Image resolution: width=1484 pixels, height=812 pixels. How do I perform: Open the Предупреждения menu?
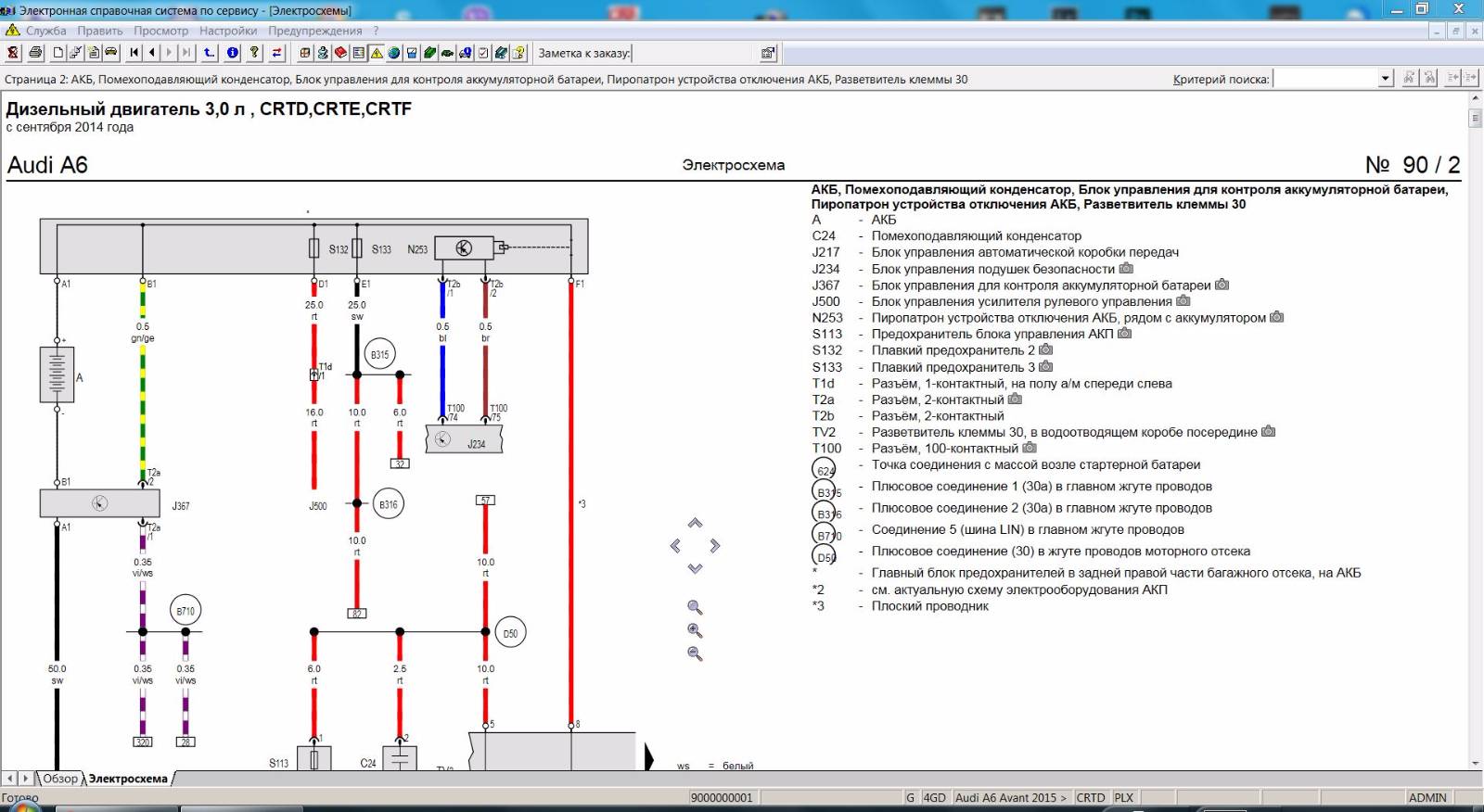click(314, 31)
